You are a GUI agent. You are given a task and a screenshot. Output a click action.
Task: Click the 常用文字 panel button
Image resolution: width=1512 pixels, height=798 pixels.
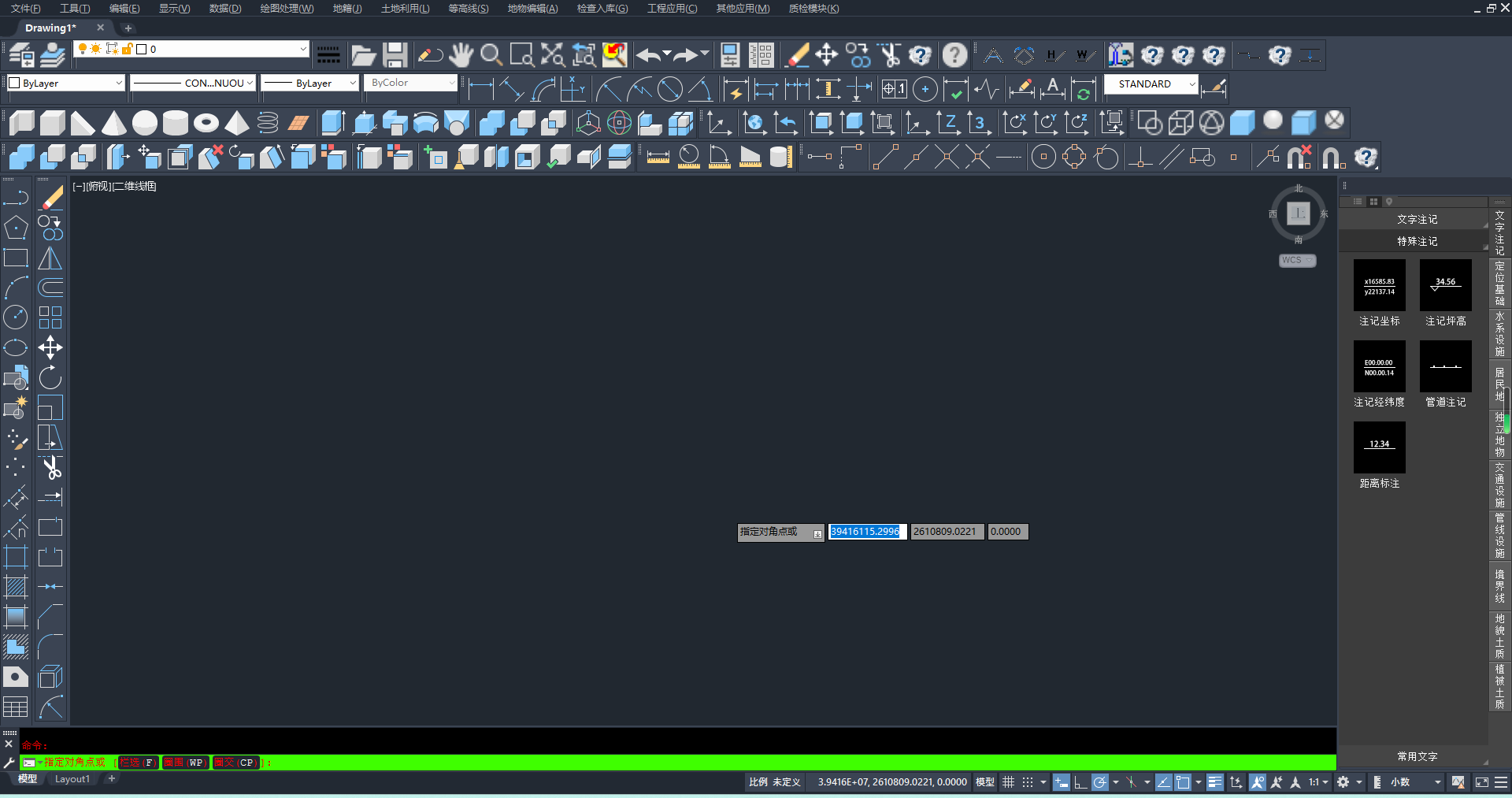point(1417,756)
